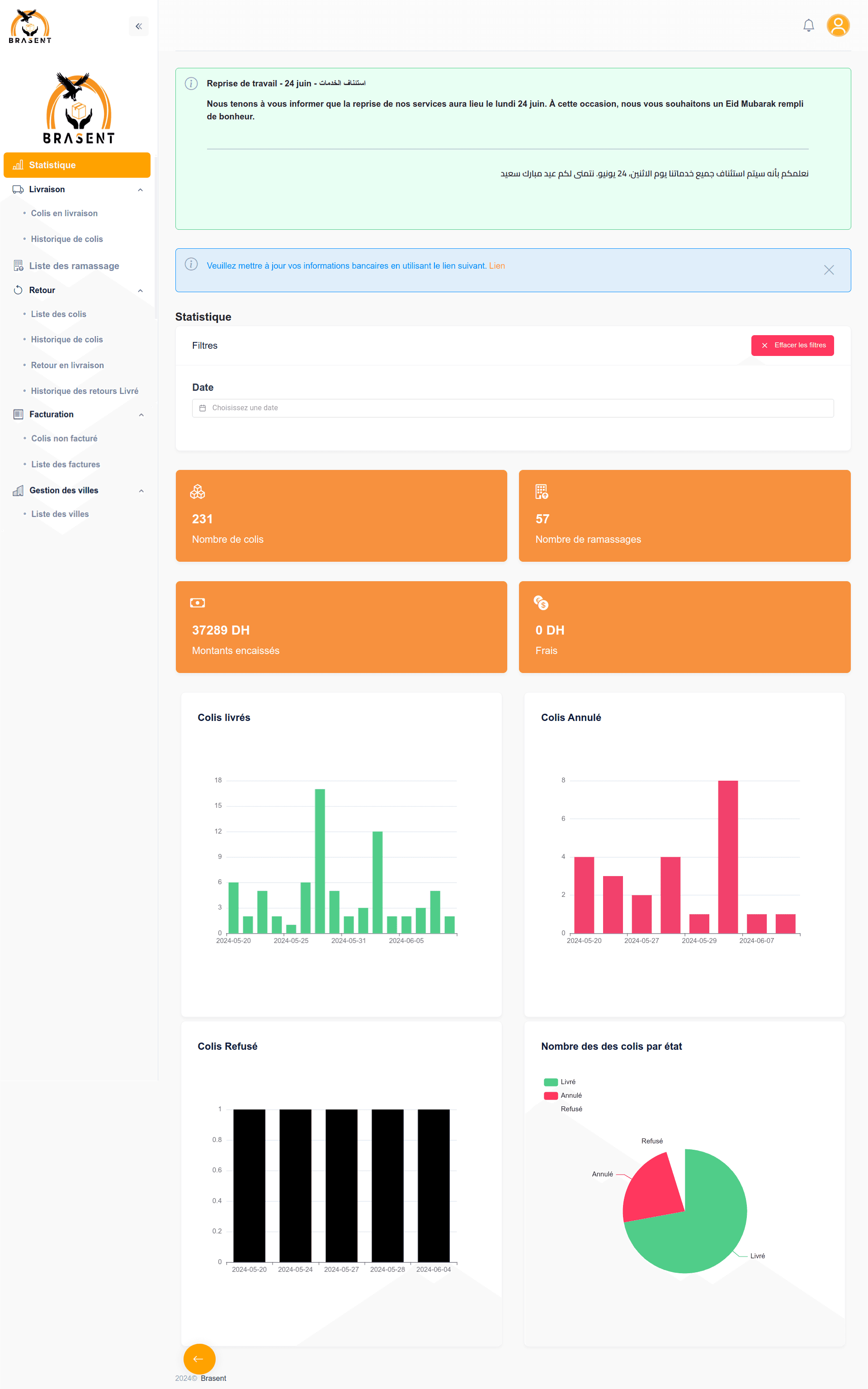This screenshot has height=1389, width=868.
Task: Open the user profile avatar
Action: coord(838,25)
